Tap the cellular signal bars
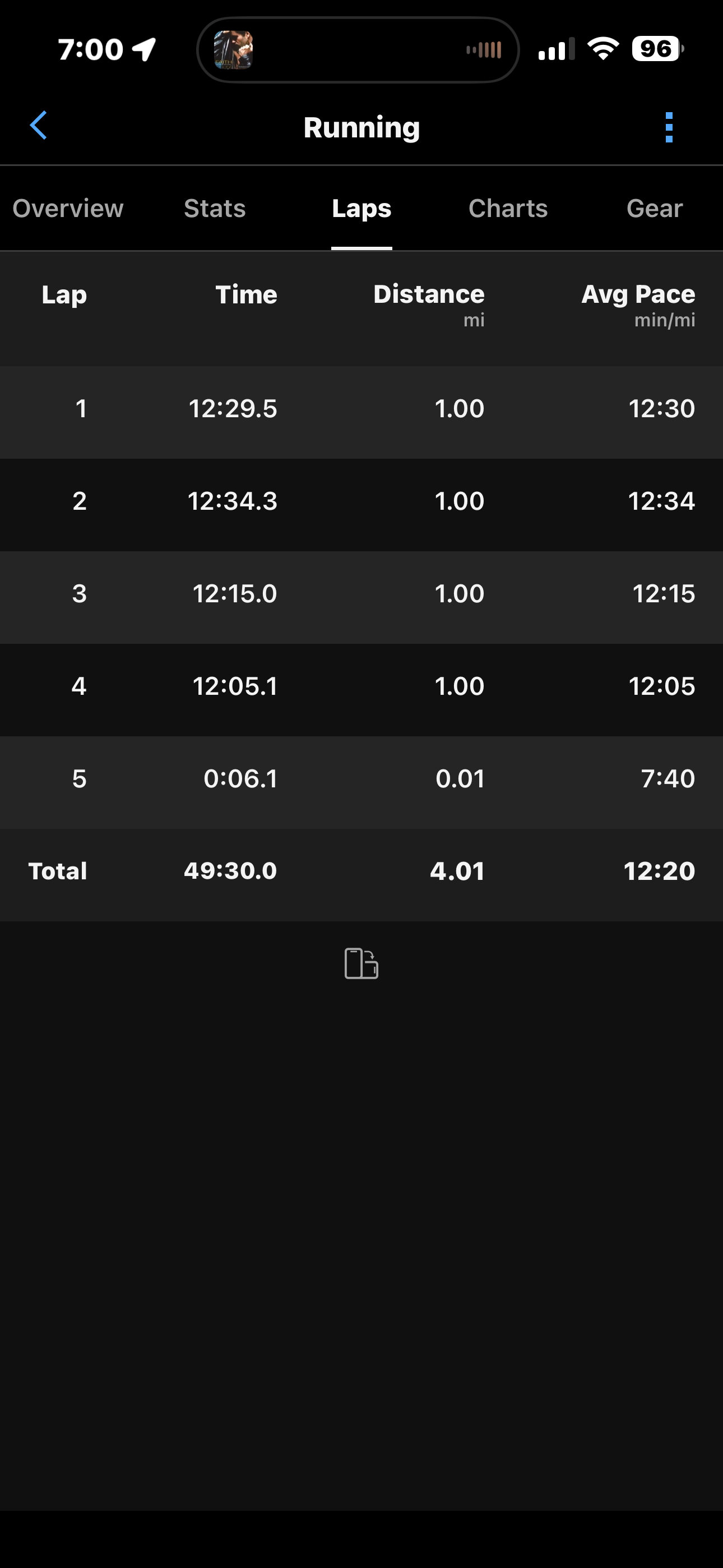 tap(556, 49)
